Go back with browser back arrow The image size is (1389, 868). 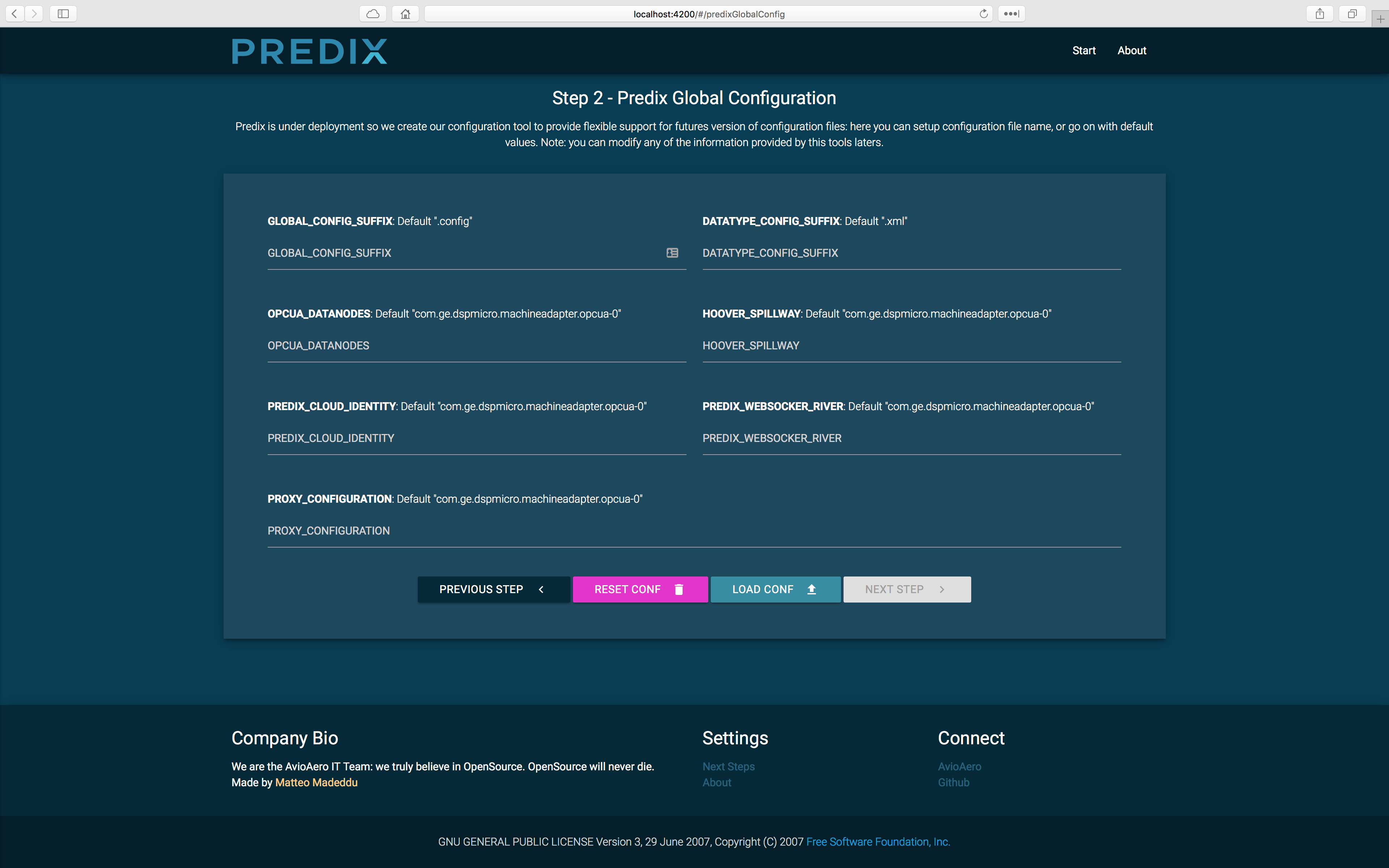coord(15,14)
